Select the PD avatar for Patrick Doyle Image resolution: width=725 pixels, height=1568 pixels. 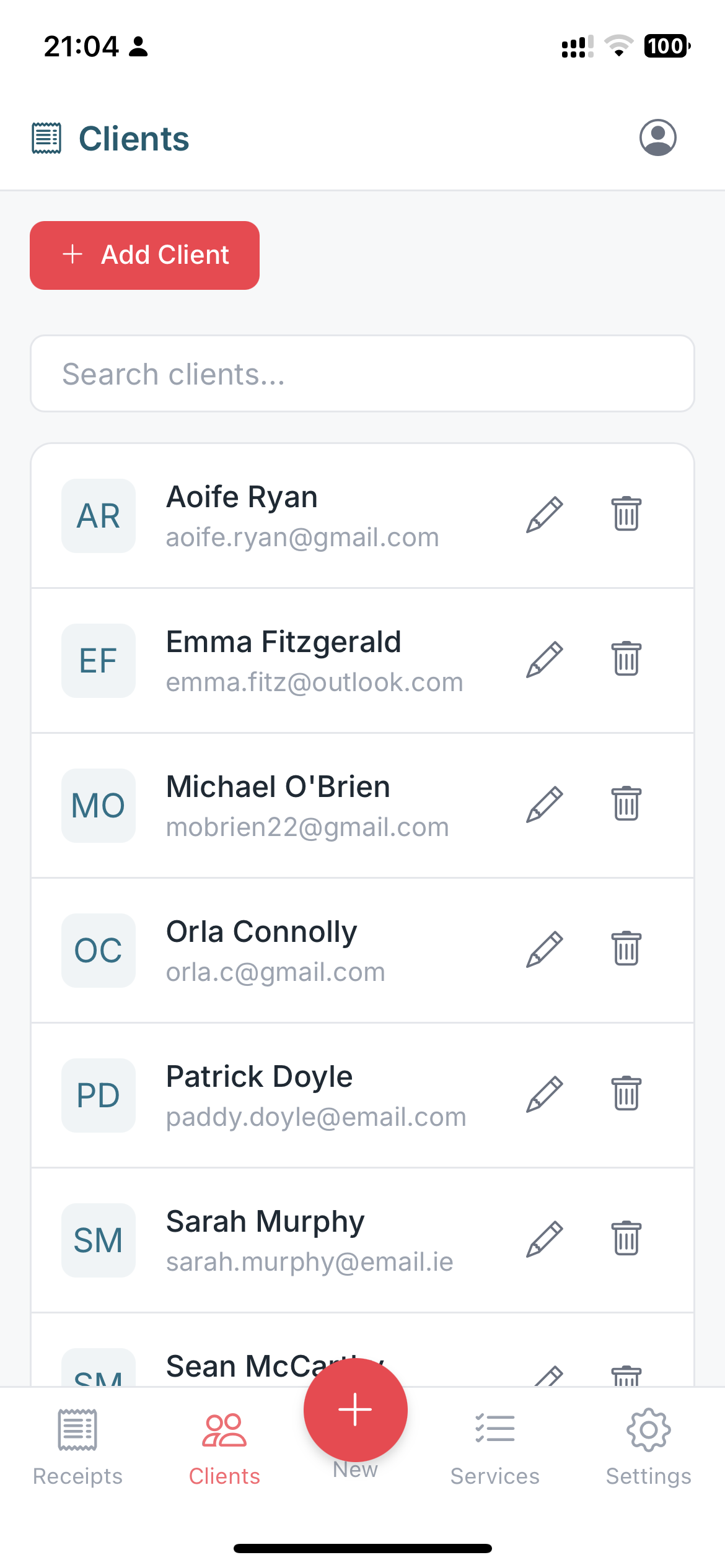(99, 1095)
